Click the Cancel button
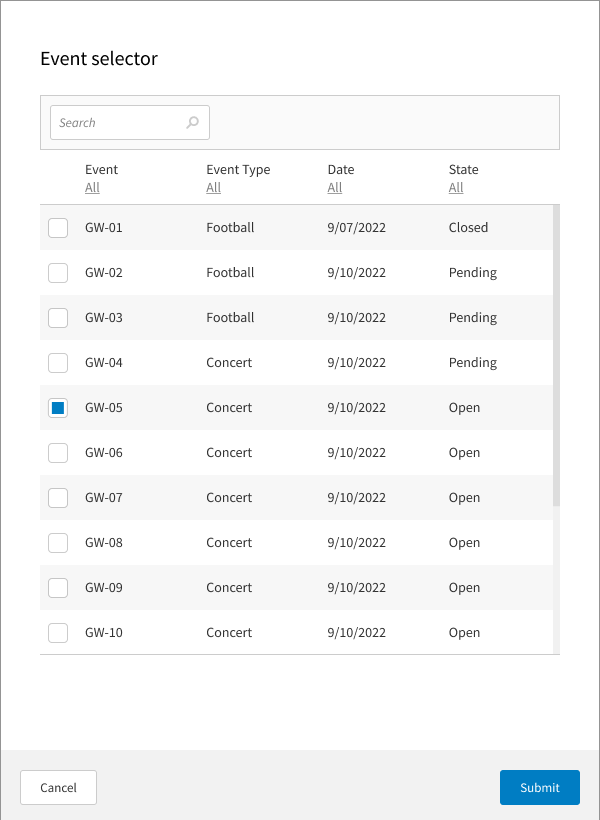This screenshot has width=600, height=820. pyautogui.click(x=58, y=787)
